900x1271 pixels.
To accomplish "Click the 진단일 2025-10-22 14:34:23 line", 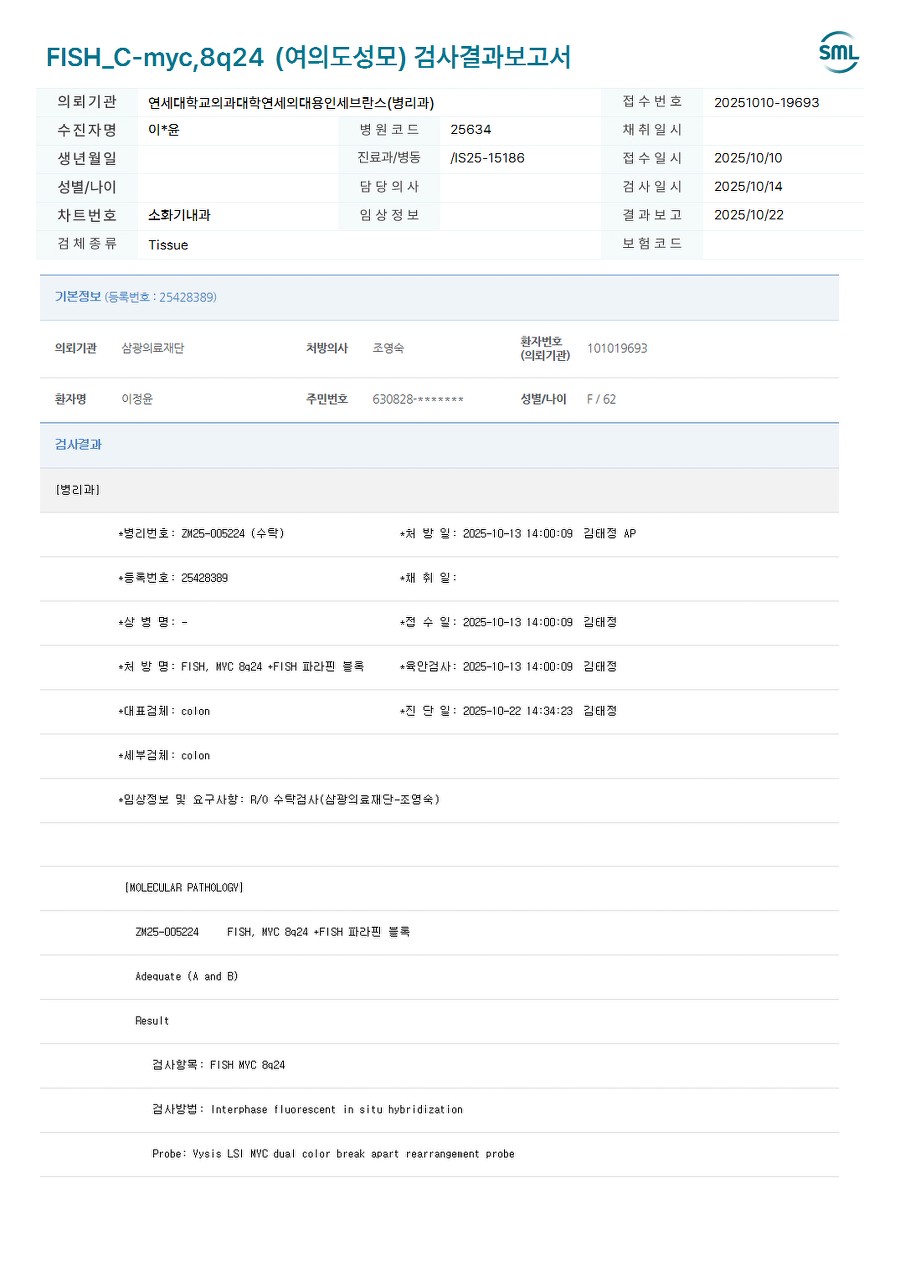I will pos(508,711).
